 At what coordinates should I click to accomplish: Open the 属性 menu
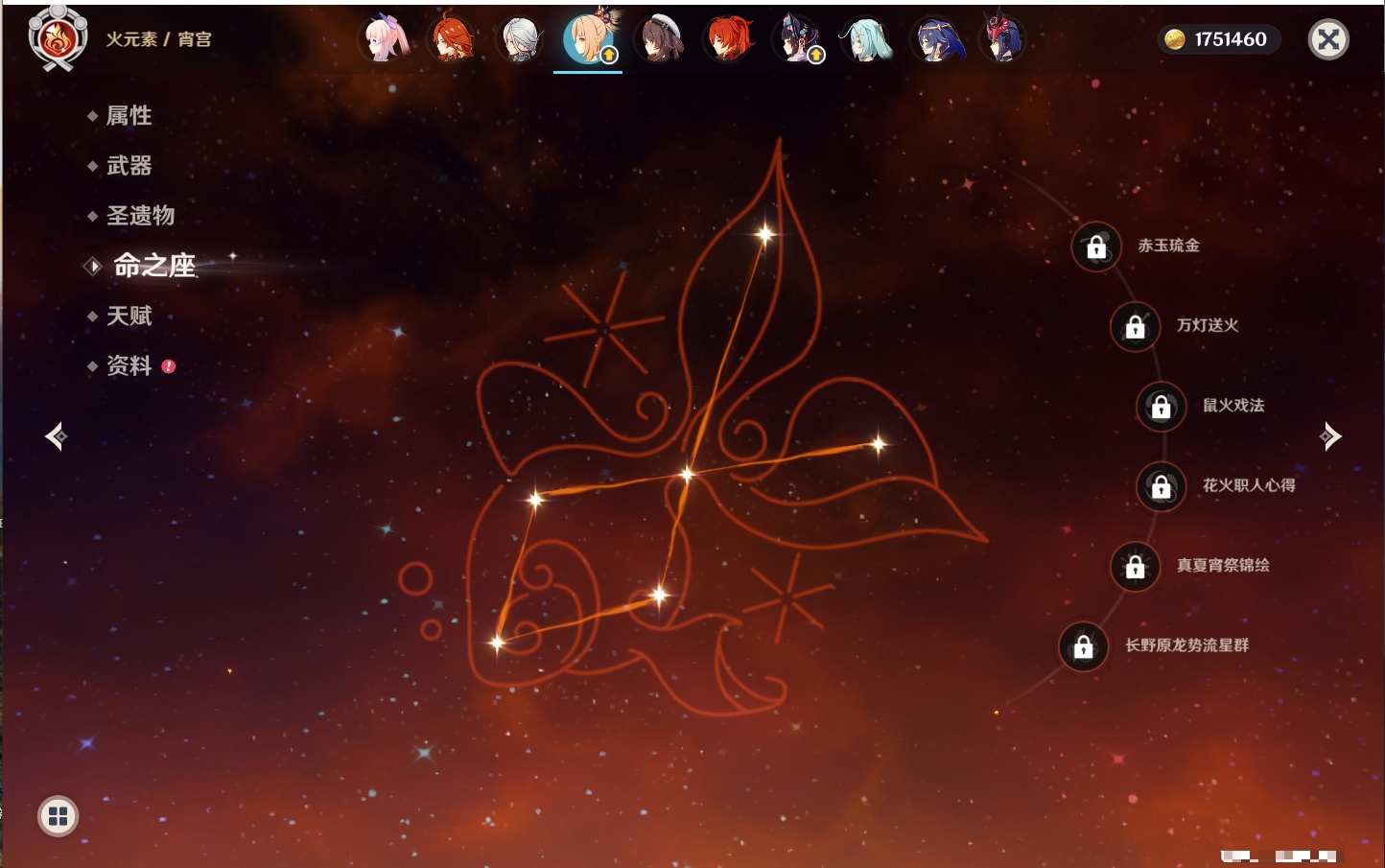pyautogui.click(x=129, y=116)
